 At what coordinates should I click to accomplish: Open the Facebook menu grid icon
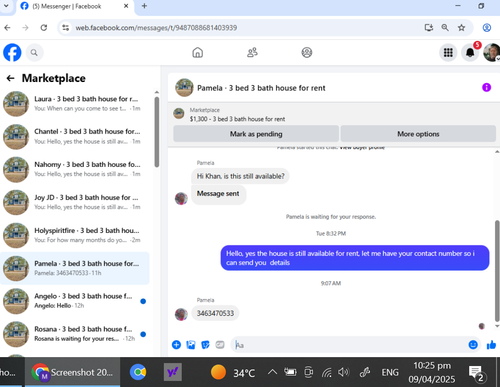(448, 53)
